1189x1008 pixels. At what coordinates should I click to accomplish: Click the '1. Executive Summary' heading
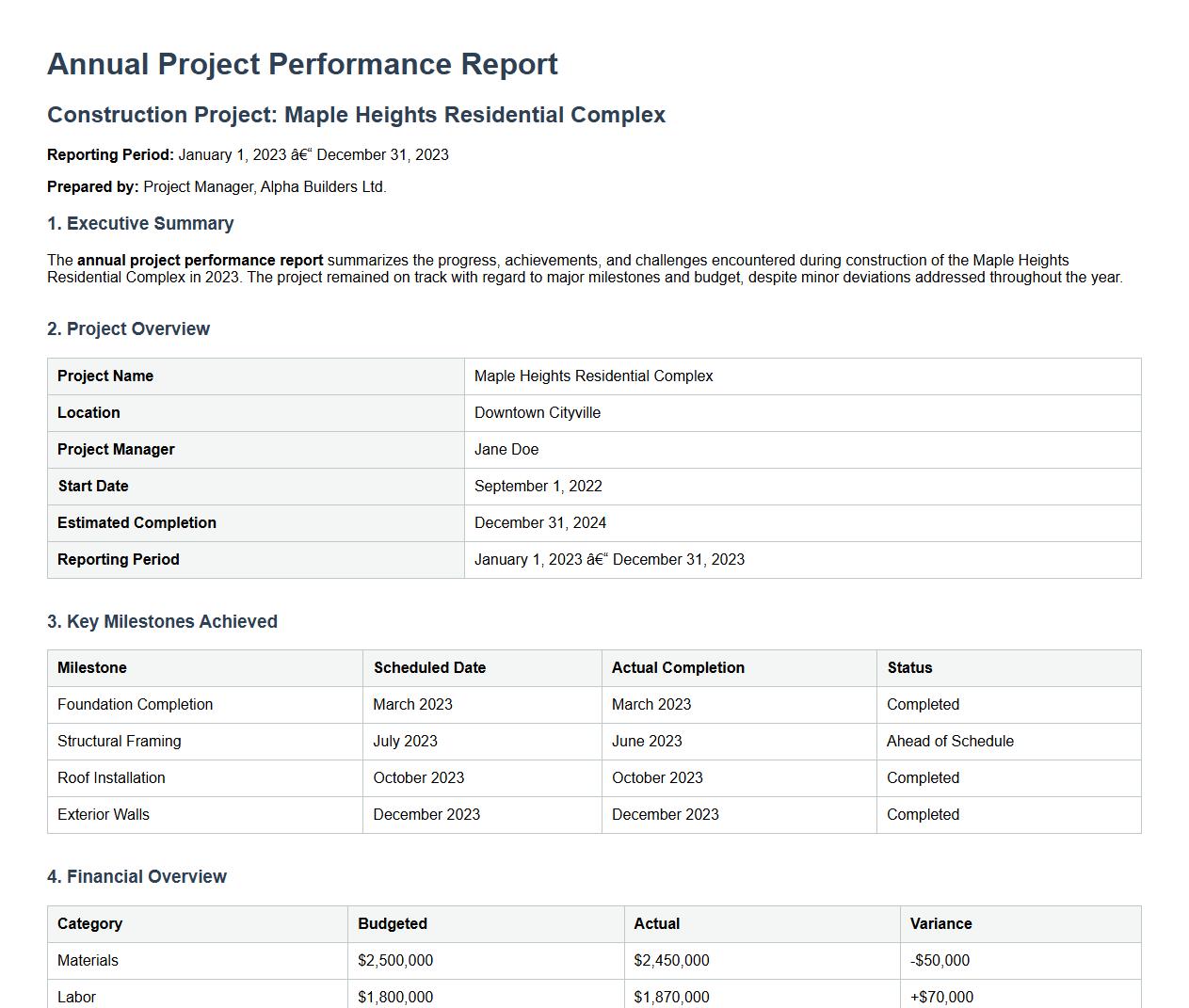pyautogui.click(x=139, y=223)
